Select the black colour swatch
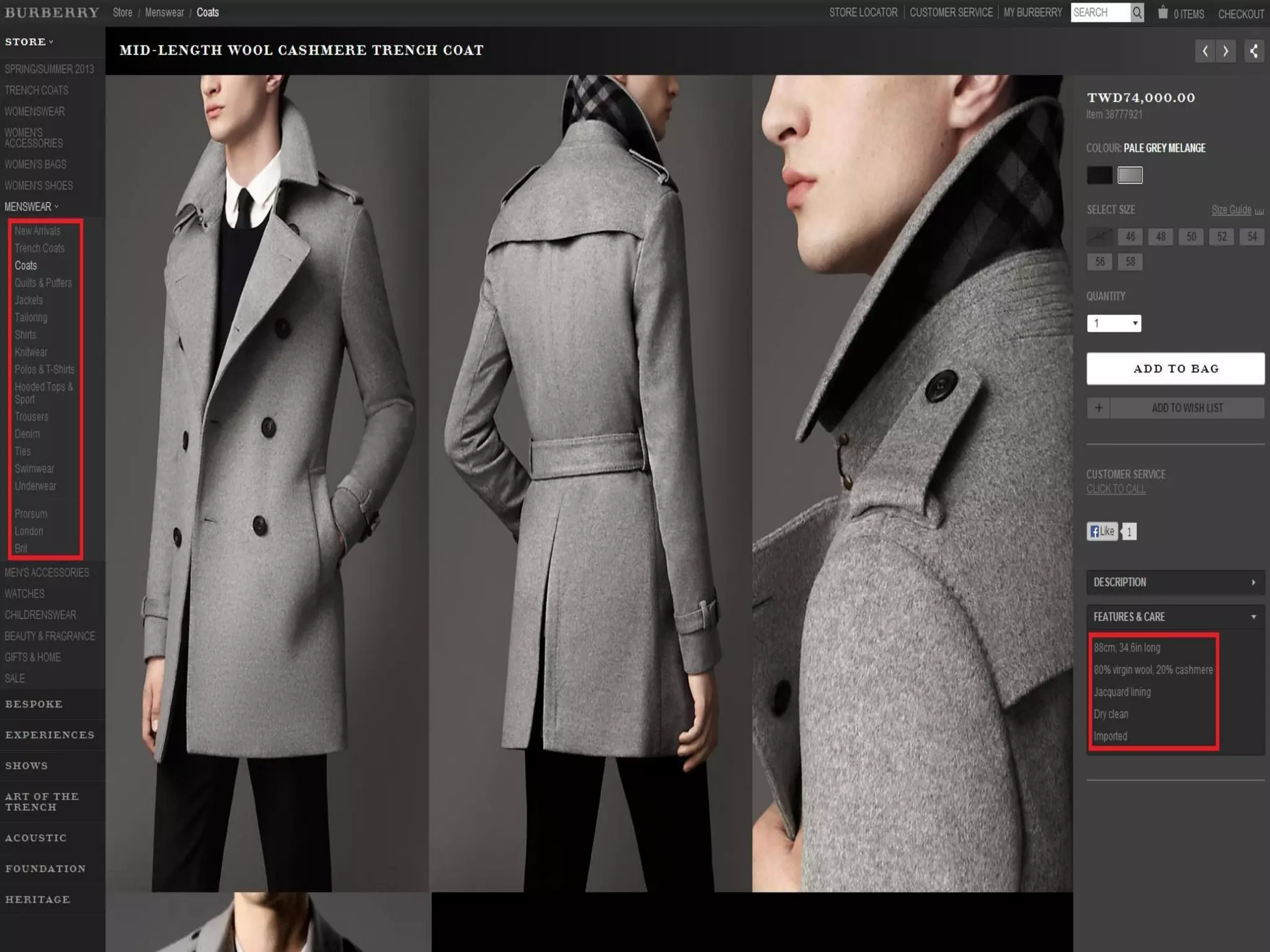This screenshot has height=952, width=1270. [x=1099, y=175]
